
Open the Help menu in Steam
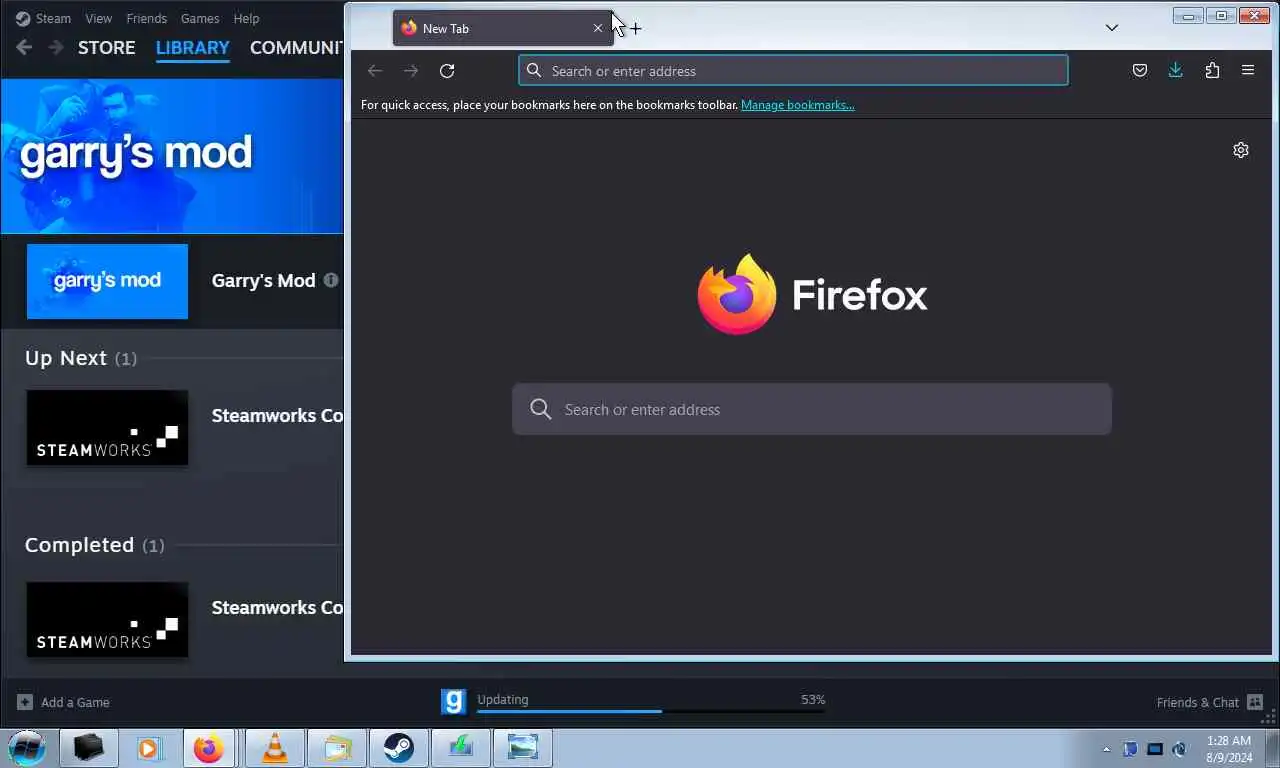pyautogui.click(x=246, y=18)
